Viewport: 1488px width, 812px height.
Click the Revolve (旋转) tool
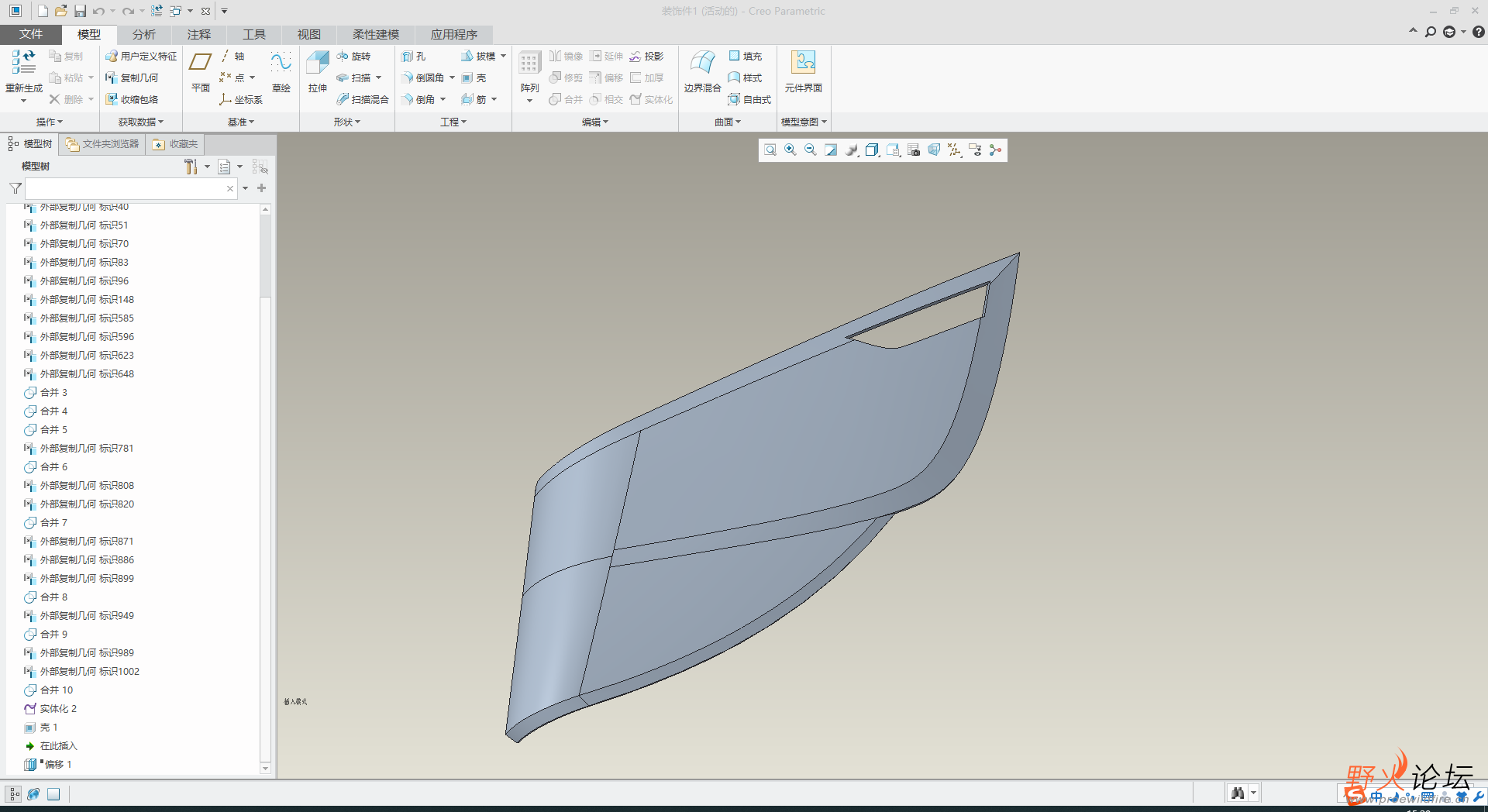(x=354, y=57)
